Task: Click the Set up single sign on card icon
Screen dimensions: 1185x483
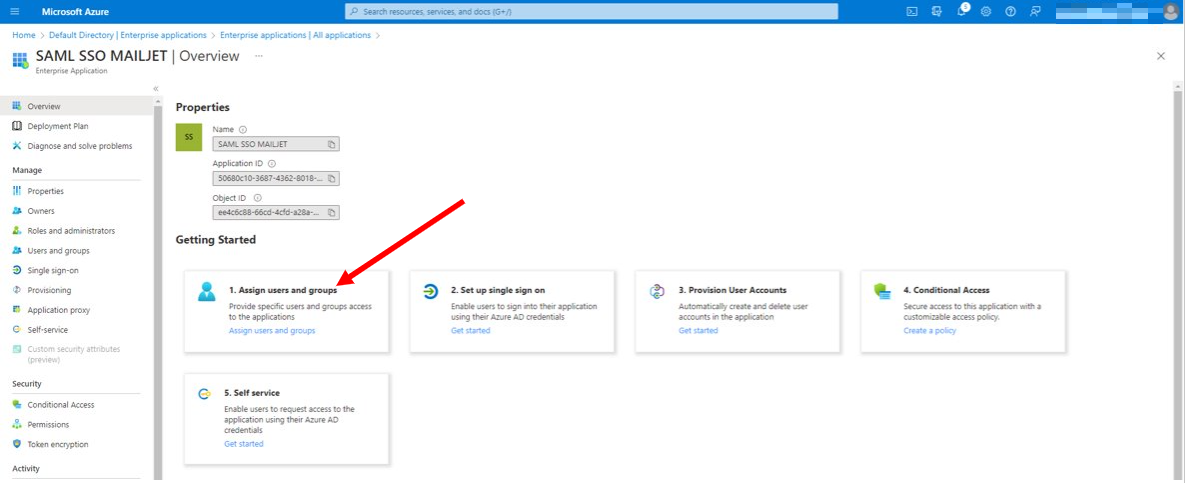Action: click(x=430, y=292)
